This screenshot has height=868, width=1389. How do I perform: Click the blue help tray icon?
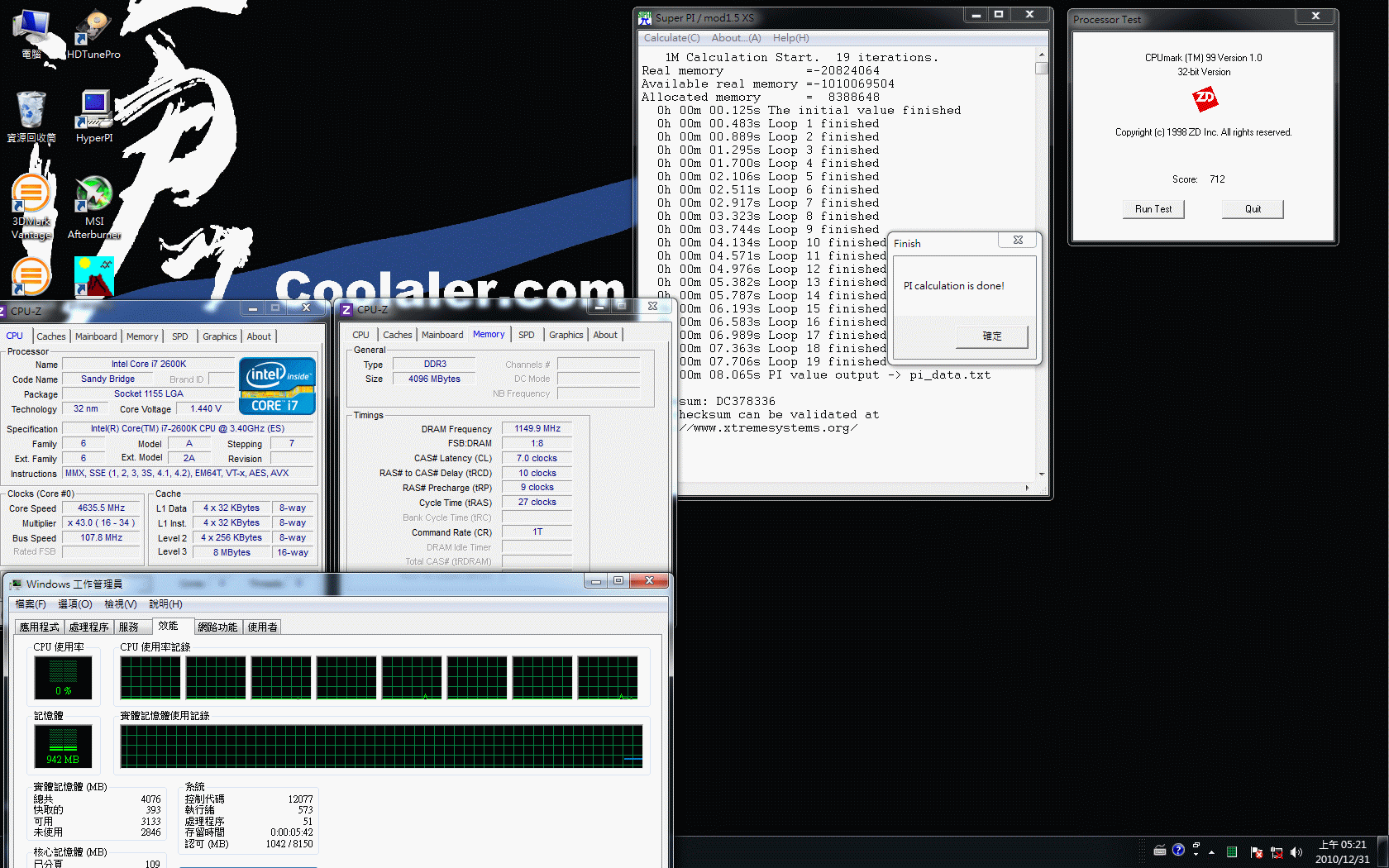pos(1178,850)
